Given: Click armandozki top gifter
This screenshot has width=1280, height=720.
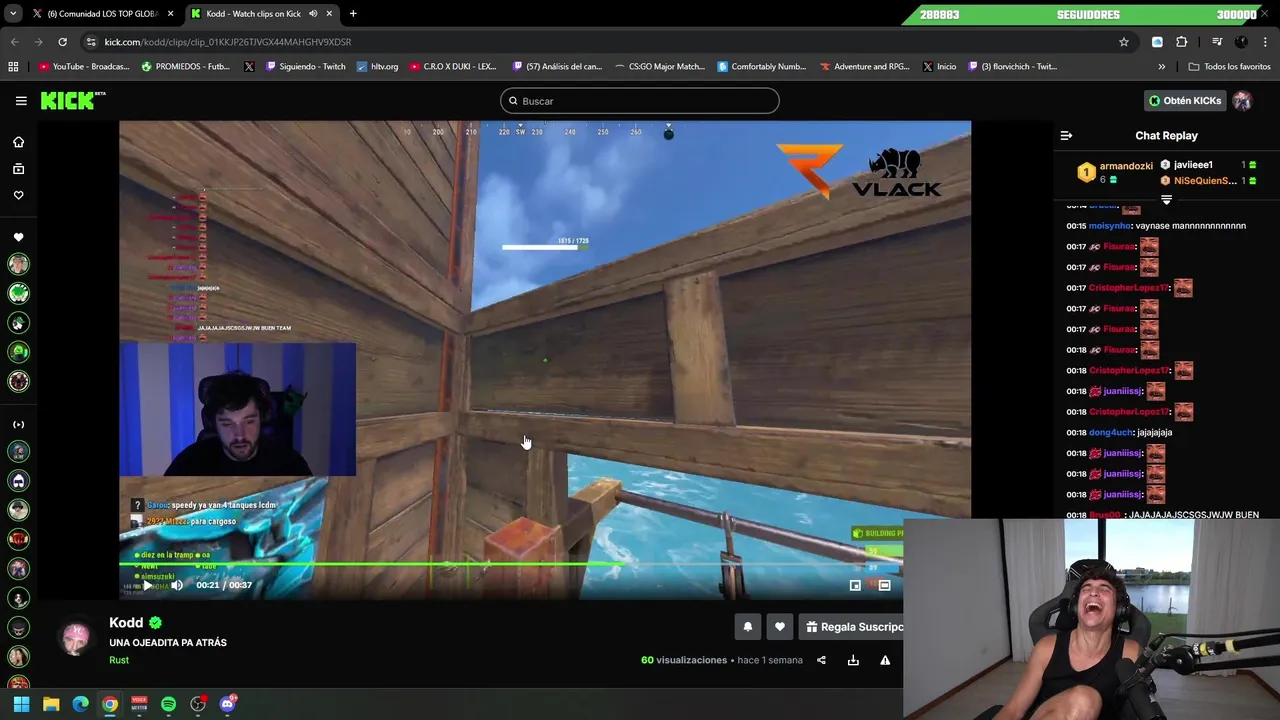Looking at the screenshot, I should coord(1126,166).
